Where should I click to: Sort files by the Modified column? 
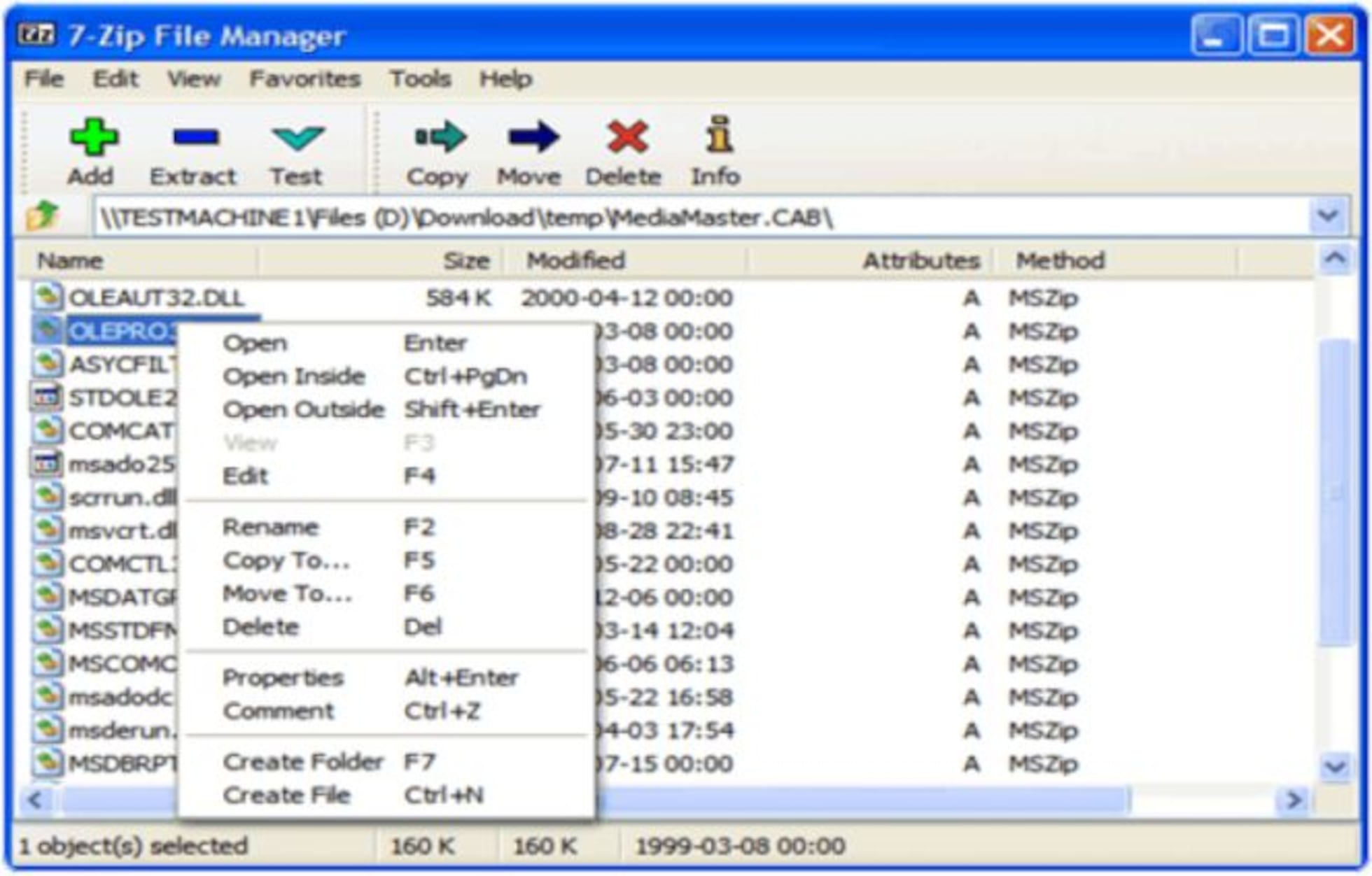(575, 260)
